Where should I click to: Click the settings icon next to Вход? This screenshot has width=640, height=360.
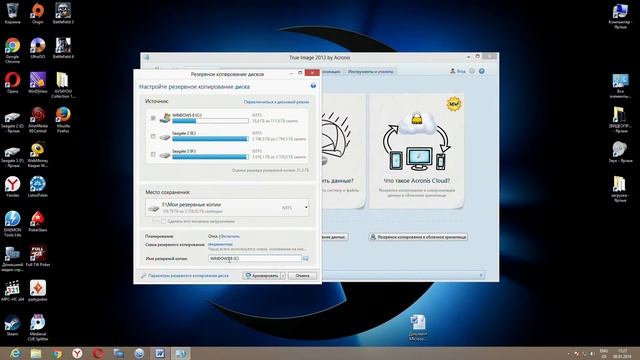[472, 71]
